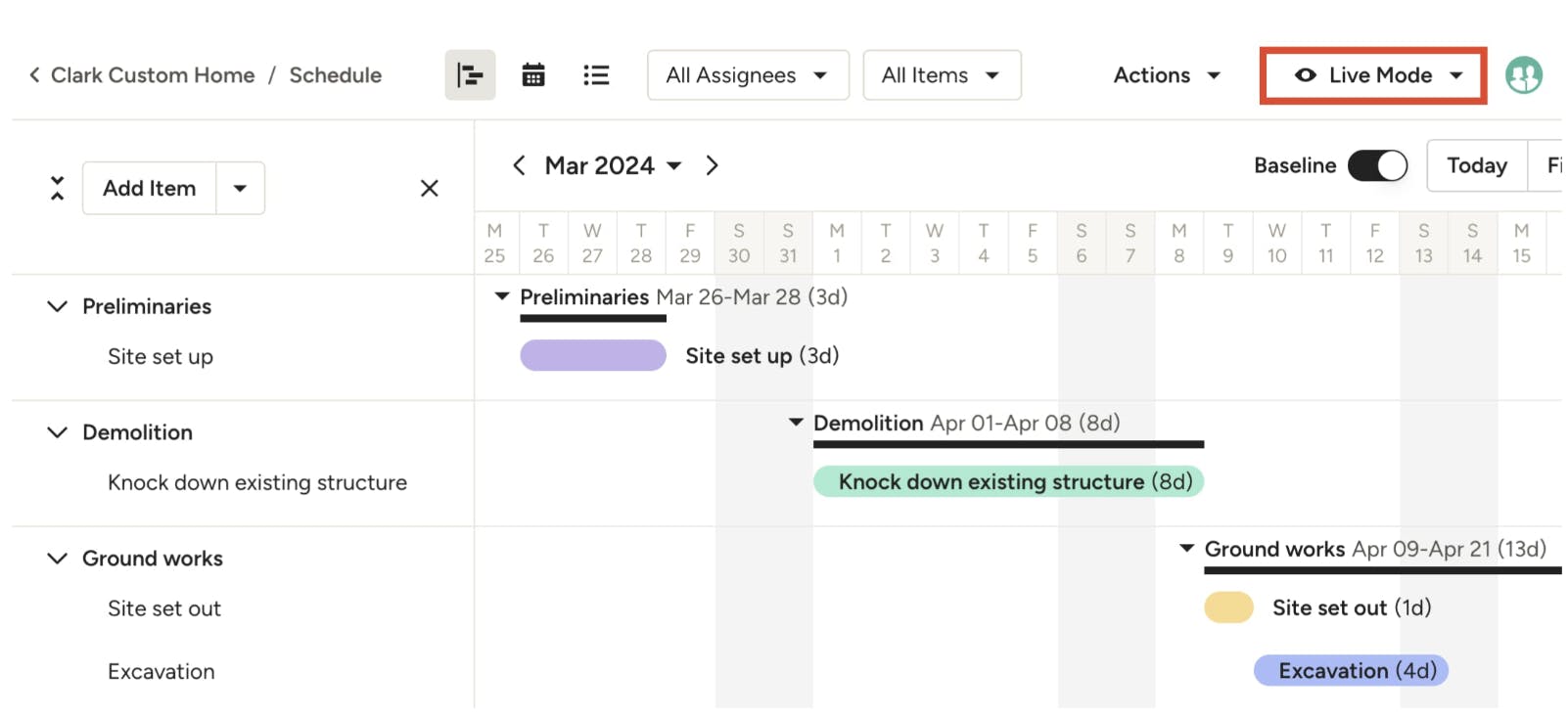Open the All Assignees filter
This screenshot has width=1568, height=718.
[747, 75]
